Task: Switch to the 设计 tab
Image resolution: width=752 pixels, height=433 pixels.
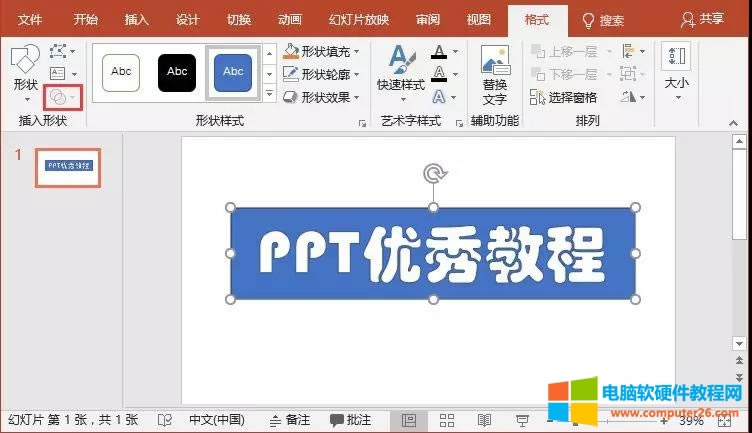Action: click(x=188, y=20)
